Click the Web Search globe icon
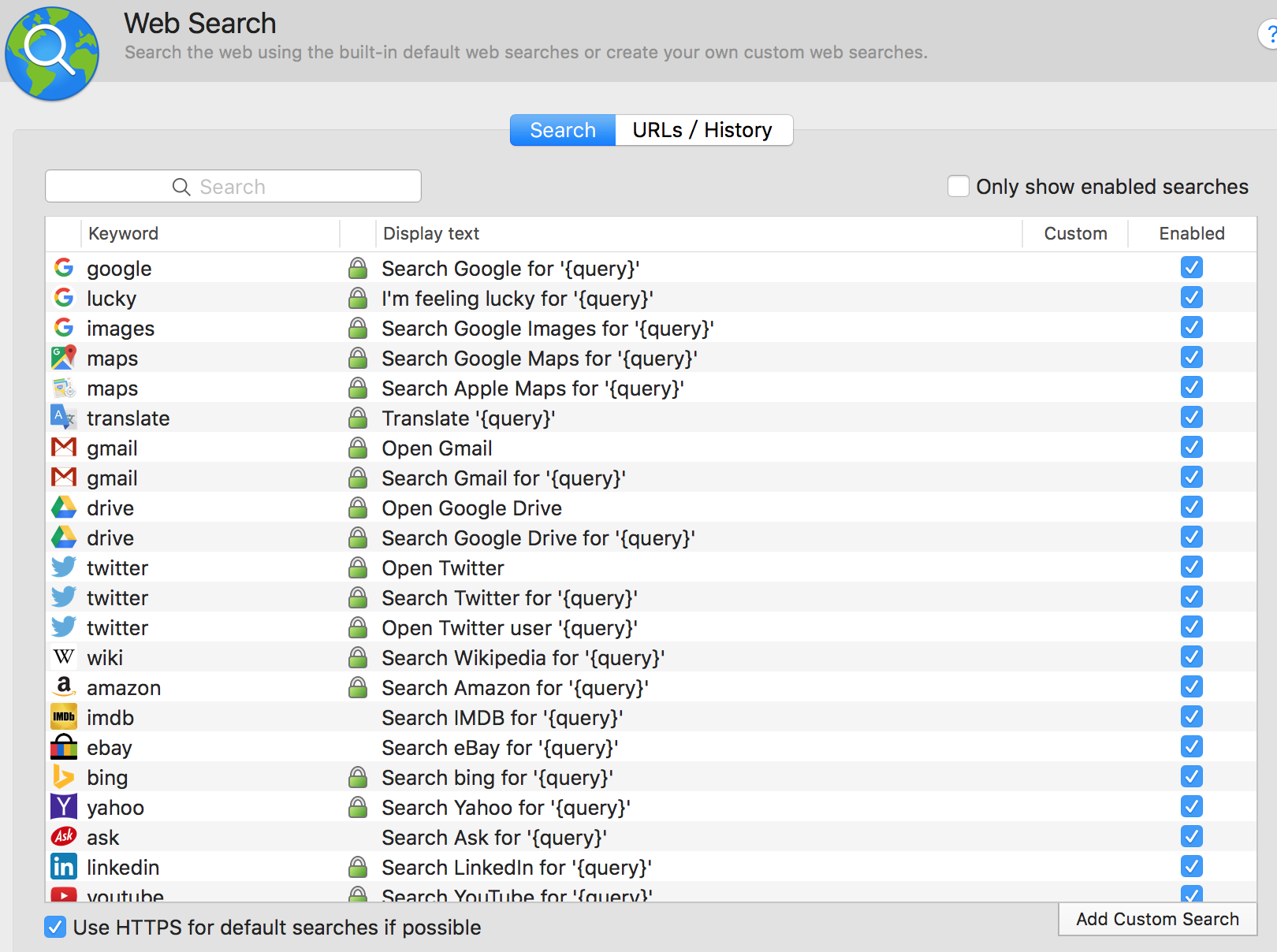1277x952 pixels. pos(52,54)
